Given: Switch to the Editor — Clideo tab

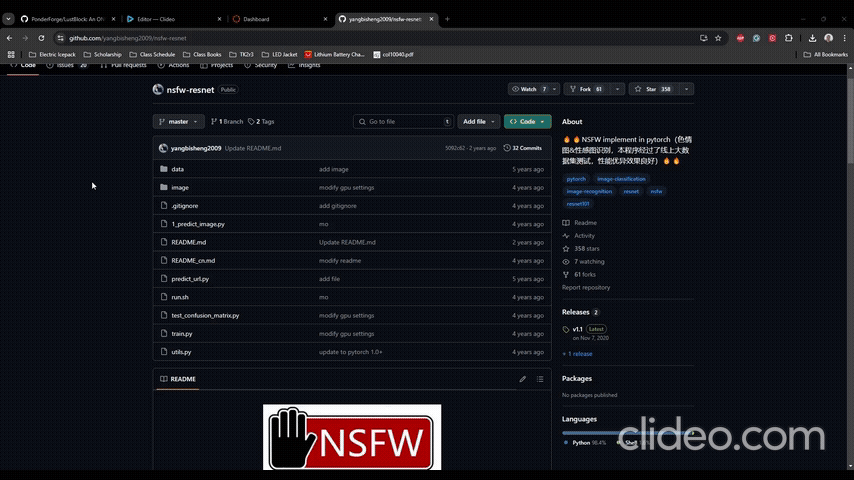Looking at the screenshot, I should pyautogui.click(x=174, y=19).
